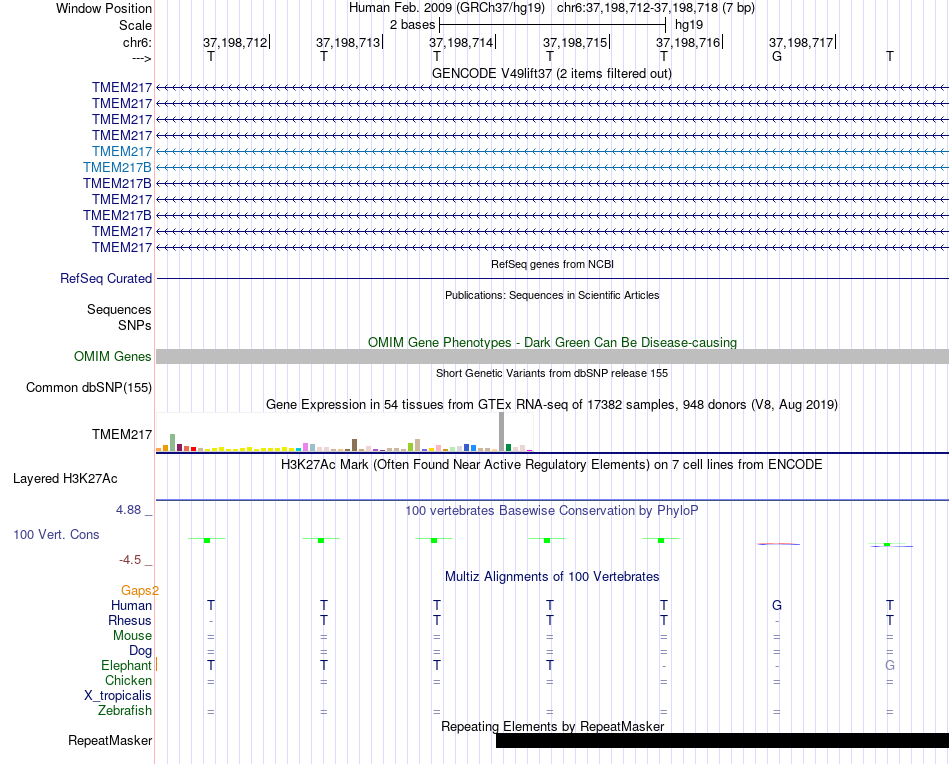Click the chr6:37,198,712-37,198,718 coordinates text
The image size is (950, 764).
coord(656,8)
